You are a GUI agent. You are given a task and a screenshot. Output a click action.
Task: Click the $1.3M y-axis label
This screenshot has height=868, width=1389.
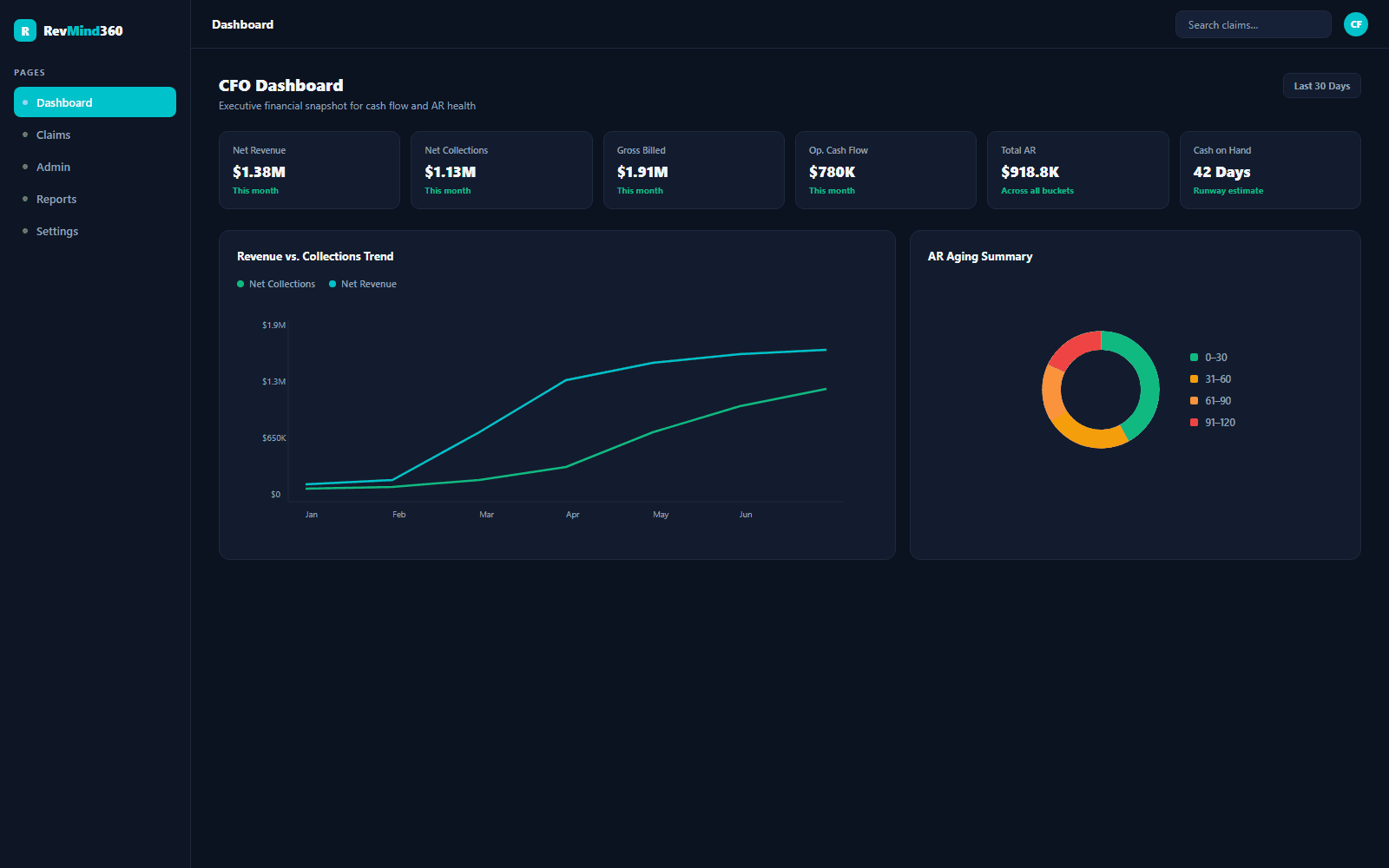tap(273, 382)
